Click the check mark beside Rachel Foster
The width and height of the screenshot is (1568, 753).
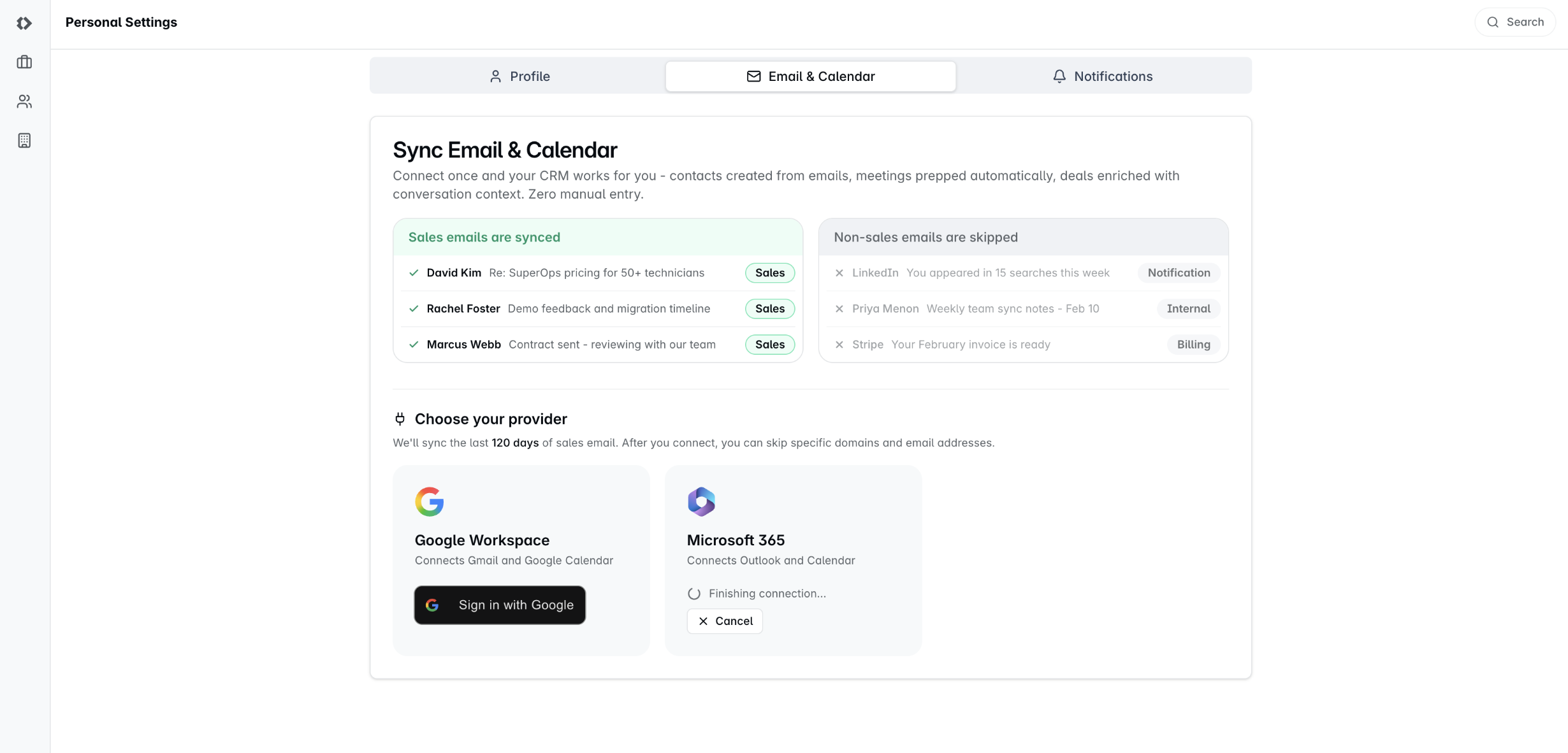coord(414,308)
